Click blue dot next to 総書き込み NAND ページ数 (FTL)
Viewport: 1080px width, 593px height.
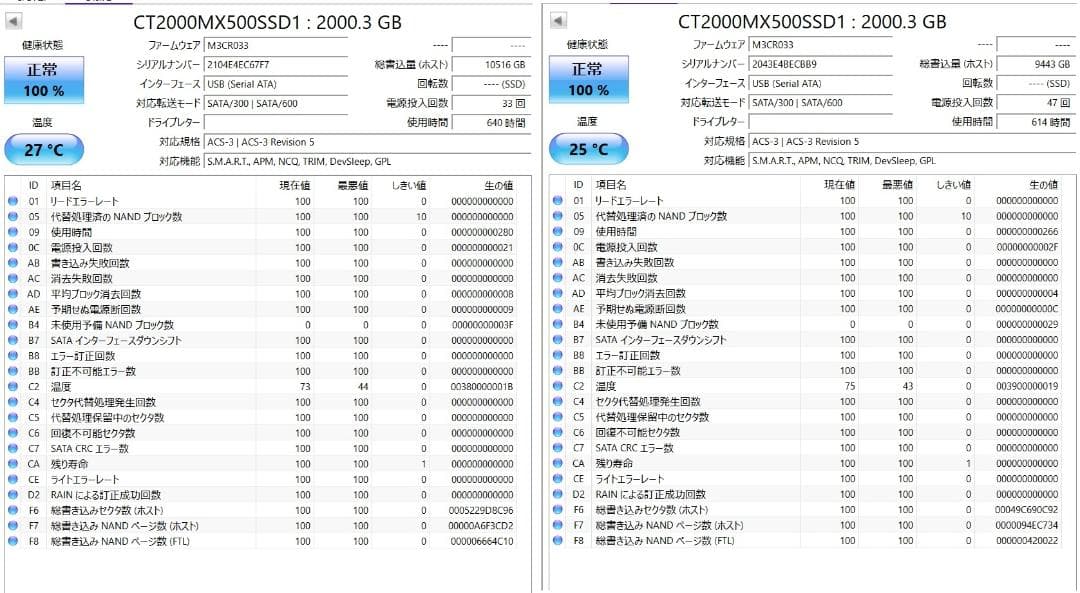coord(12,540)
